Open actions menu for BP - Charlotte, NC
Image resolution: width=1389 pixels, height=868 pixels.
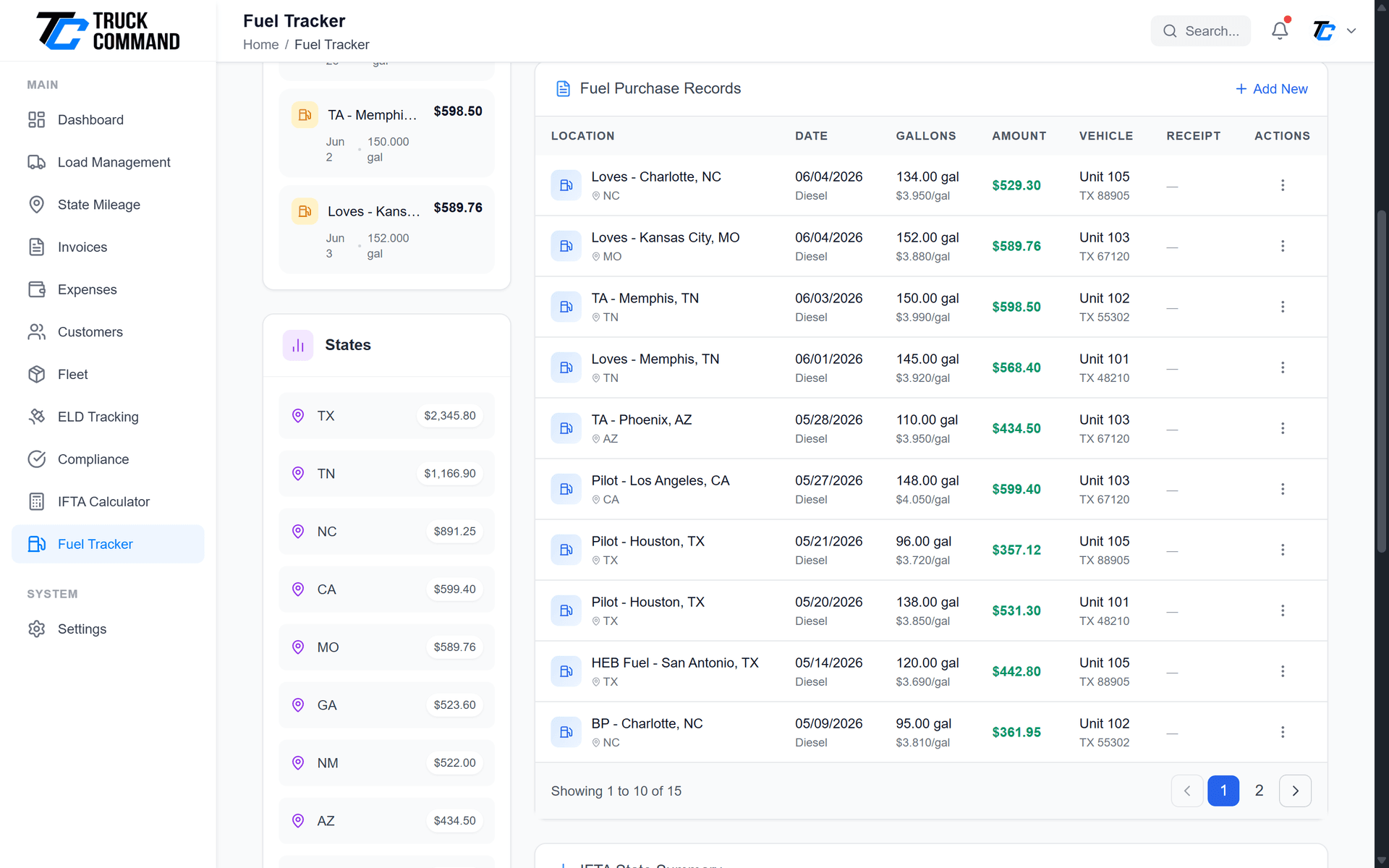tap(1283, 732)
